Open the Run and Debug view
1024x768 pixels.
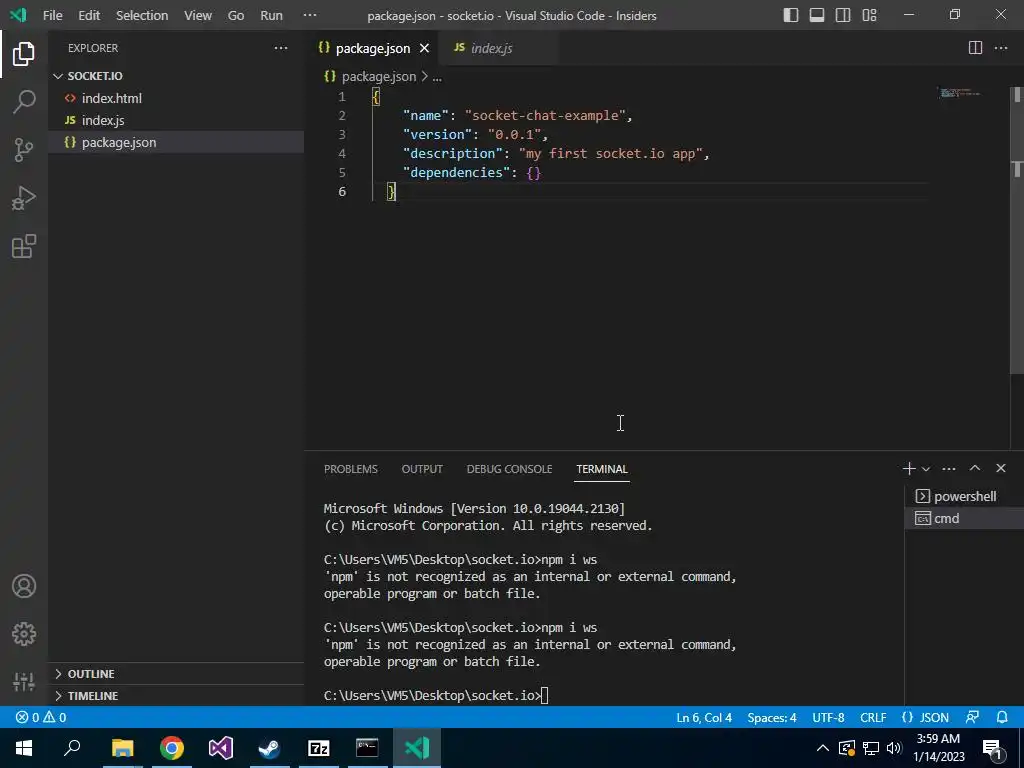point(24,198)
